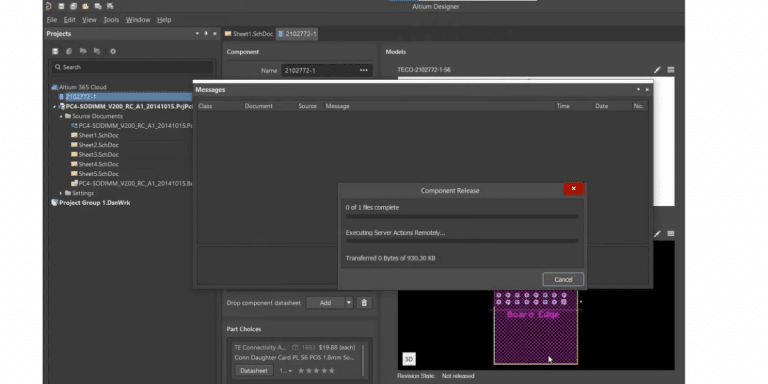768x384 pixels.
Task: Click the pencil edit icon beside TECO-2102772-1-56
Action: click(657, 70)
